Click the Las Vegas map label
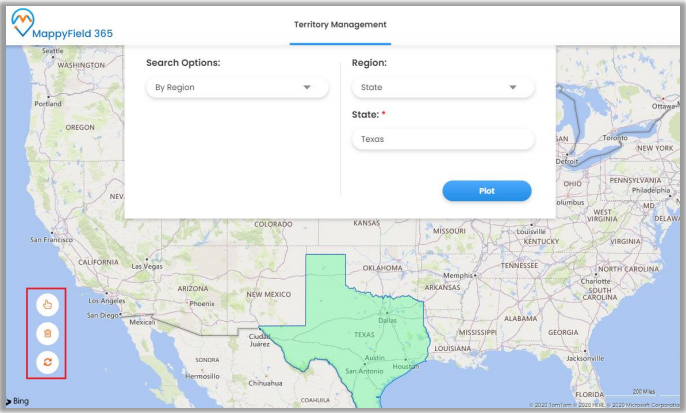 pos(146,267)
